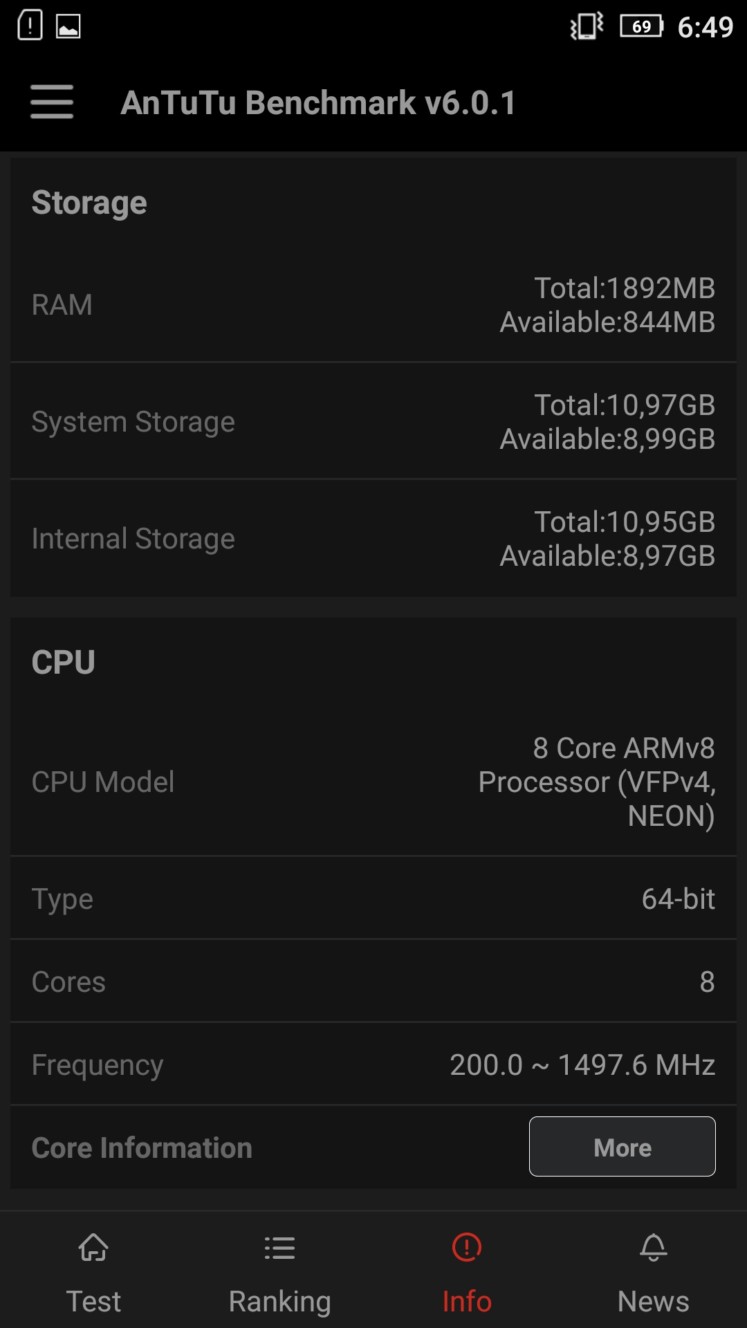Open More core information

(622, 1147)
